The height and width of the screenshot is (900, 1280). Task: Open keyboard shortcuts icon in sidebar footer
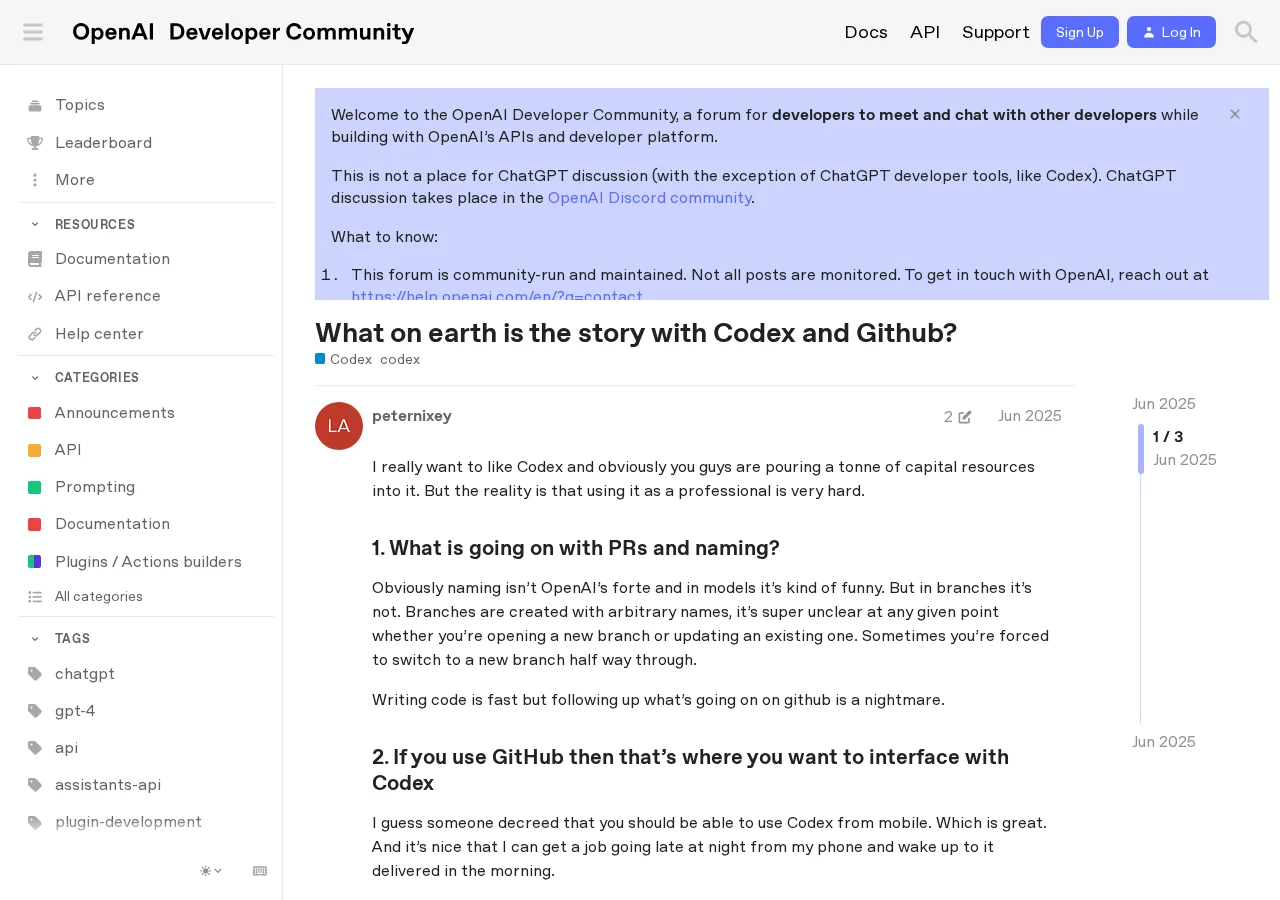point(260,871)
